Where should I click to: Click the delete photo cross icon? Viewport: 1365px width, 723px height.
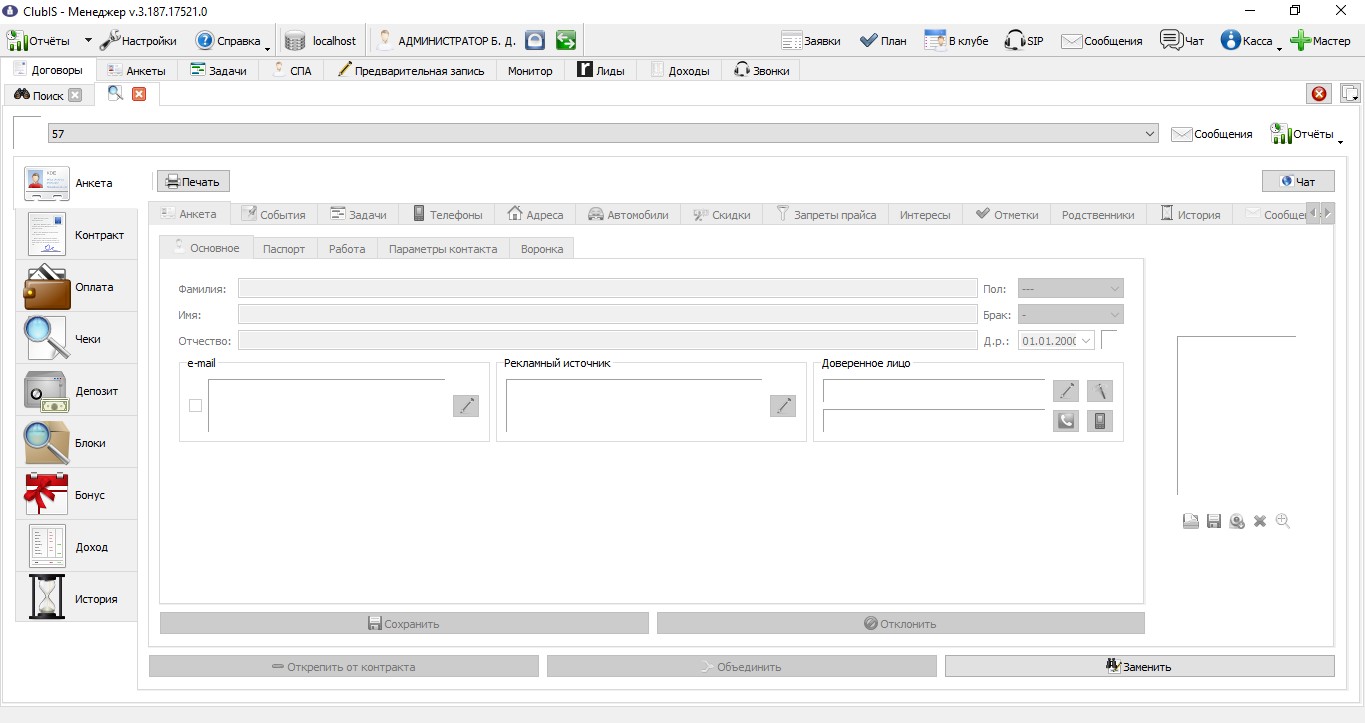click(1260, 521)
